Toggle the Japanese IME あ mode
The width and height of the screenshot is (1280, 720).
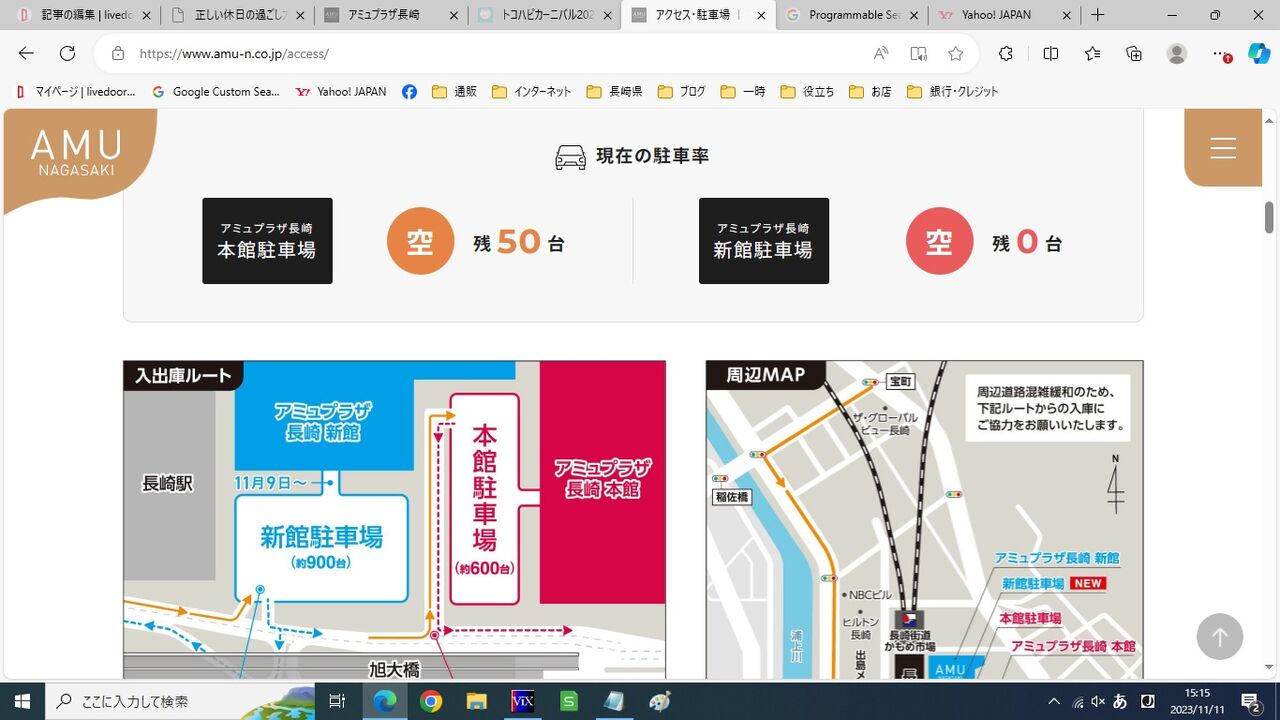click(1121, 701)
